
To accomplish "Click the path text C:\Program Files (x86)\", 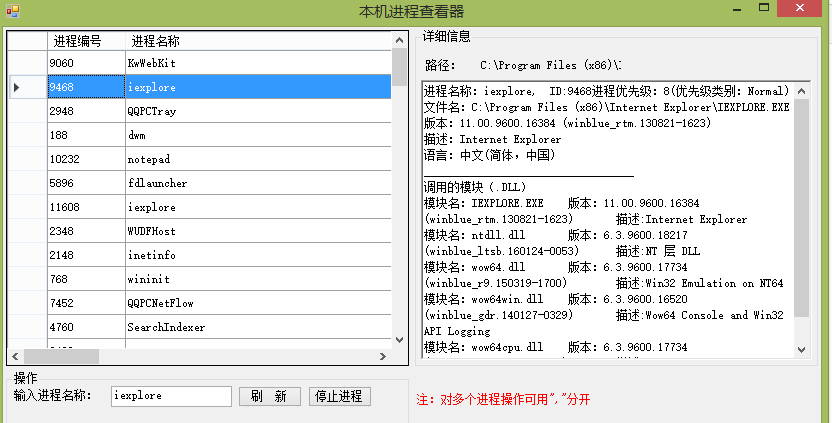I will pos(551,65).
